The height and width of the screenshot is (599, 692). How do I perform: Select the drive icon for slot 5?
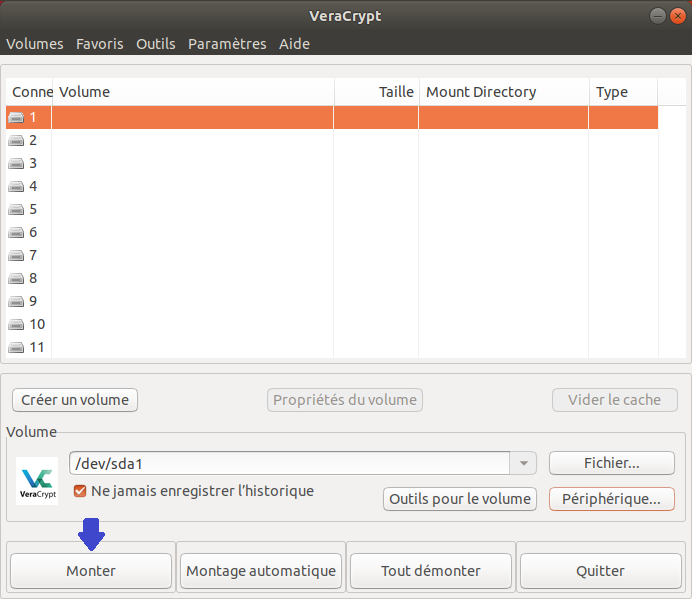coord(16,210)
